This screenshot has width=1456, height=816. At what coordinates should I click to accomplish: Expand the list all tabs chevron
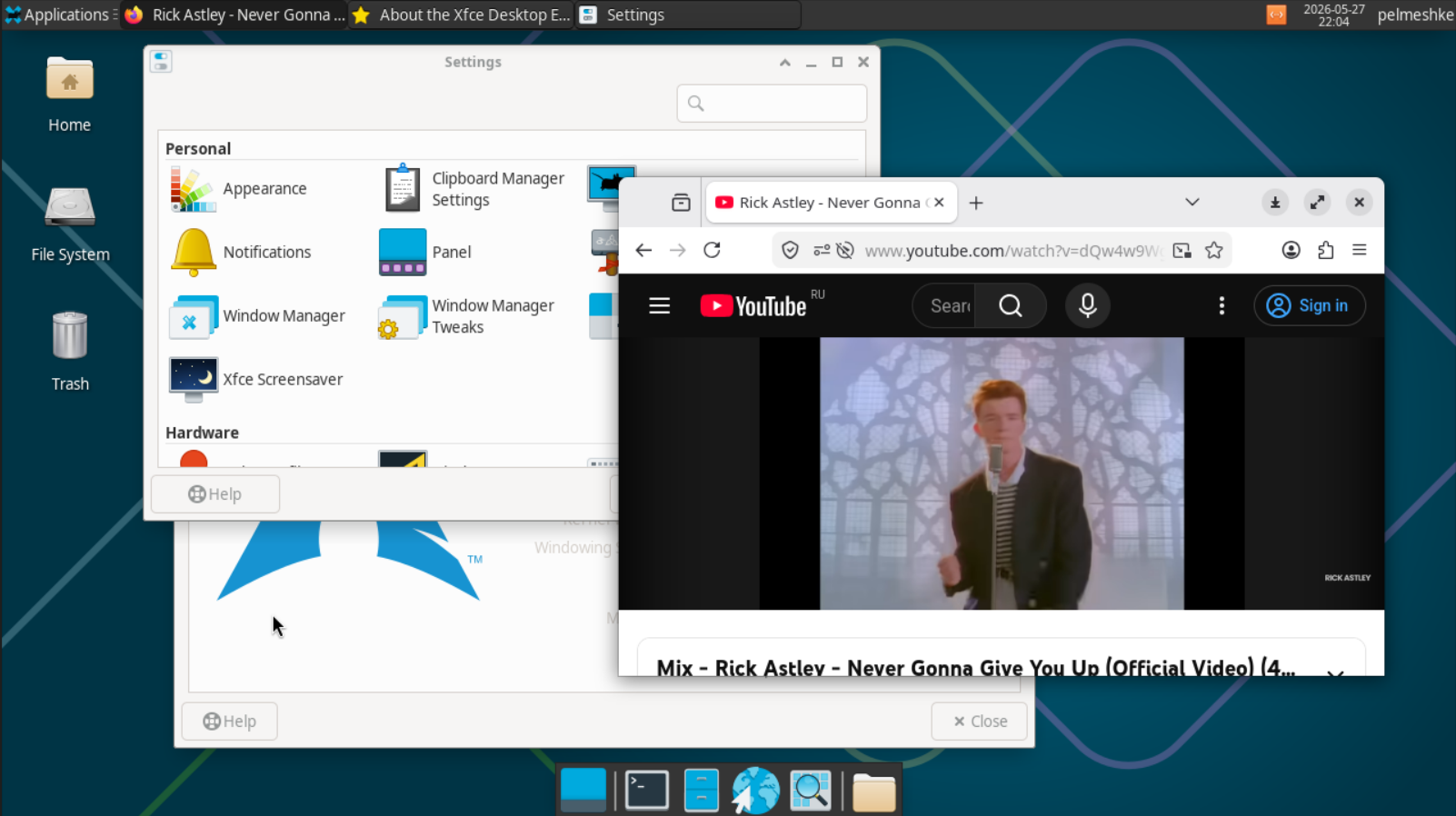[1192, 203]
